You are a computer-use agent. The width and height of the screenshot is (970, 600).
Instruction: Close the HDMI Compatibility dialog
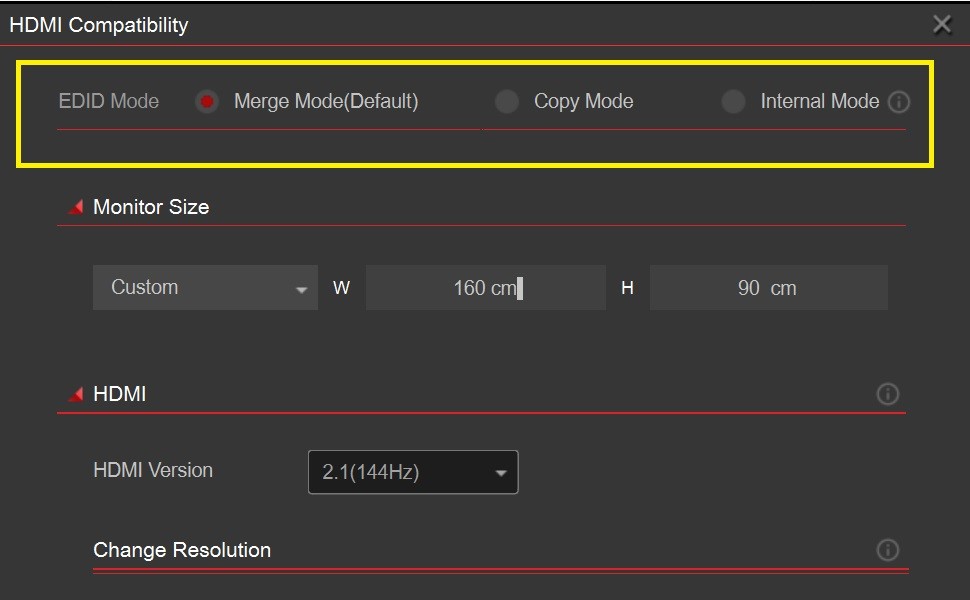[942, 25]
